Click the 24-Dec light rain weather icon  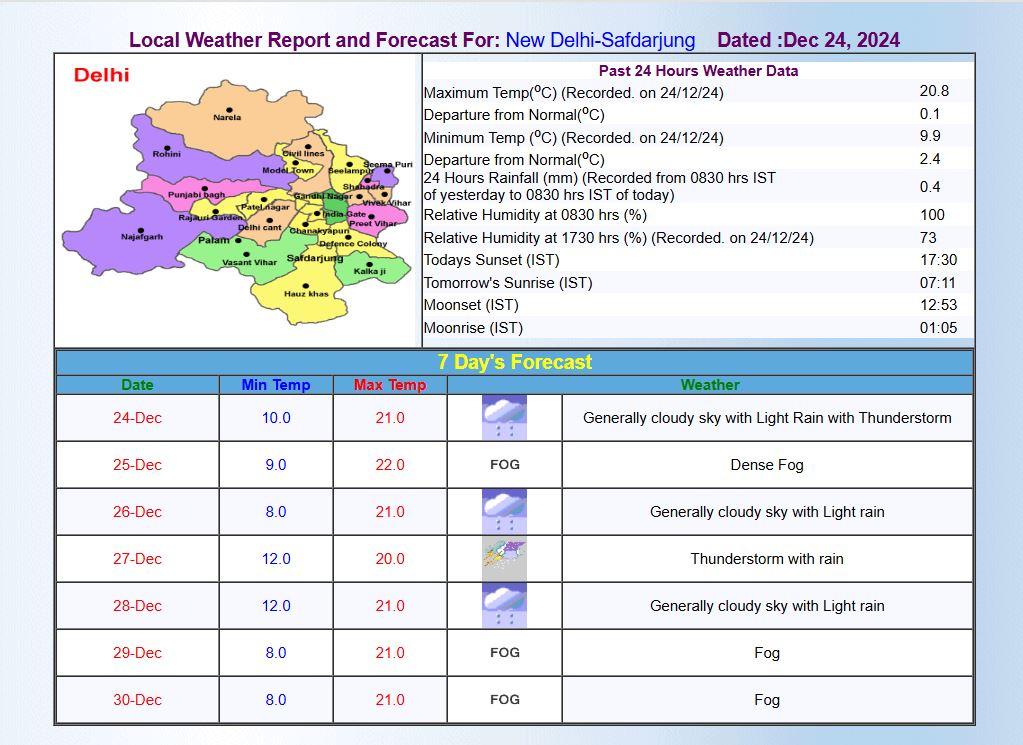[x=504, y=418]
